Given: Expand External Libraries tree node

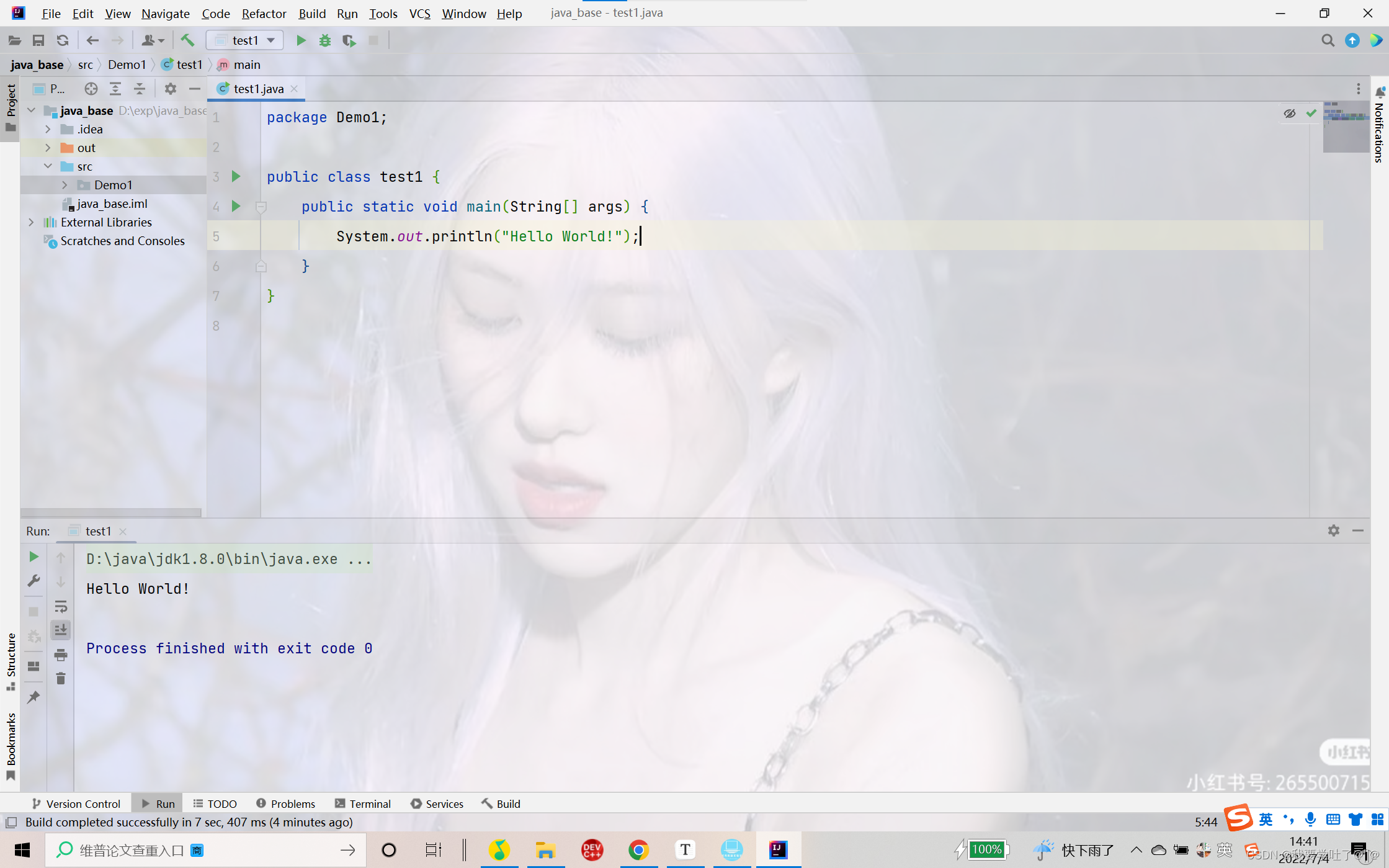Looking at the screenshot, I should click(31, 222).
